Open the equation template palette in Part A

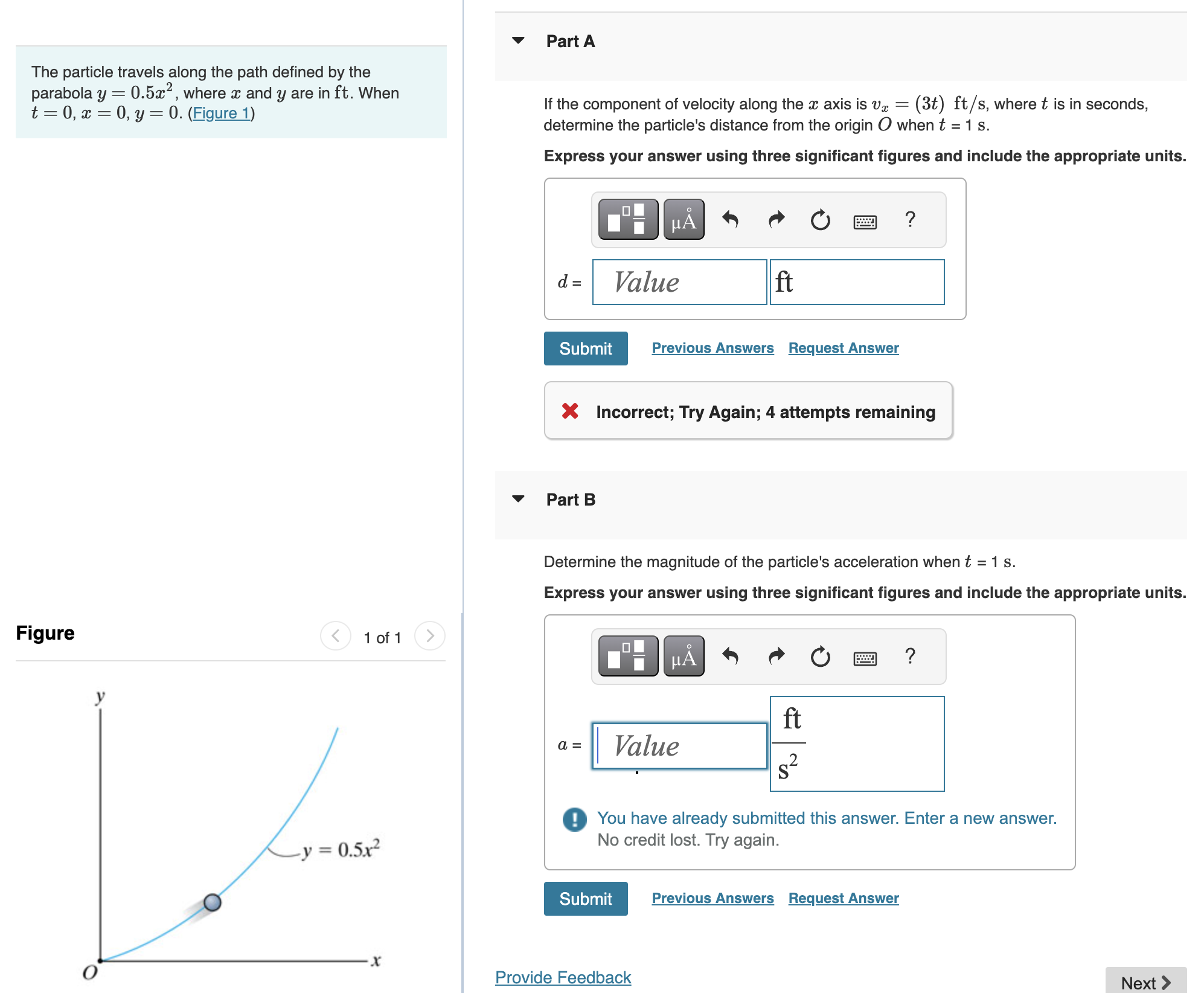[627, 219]
